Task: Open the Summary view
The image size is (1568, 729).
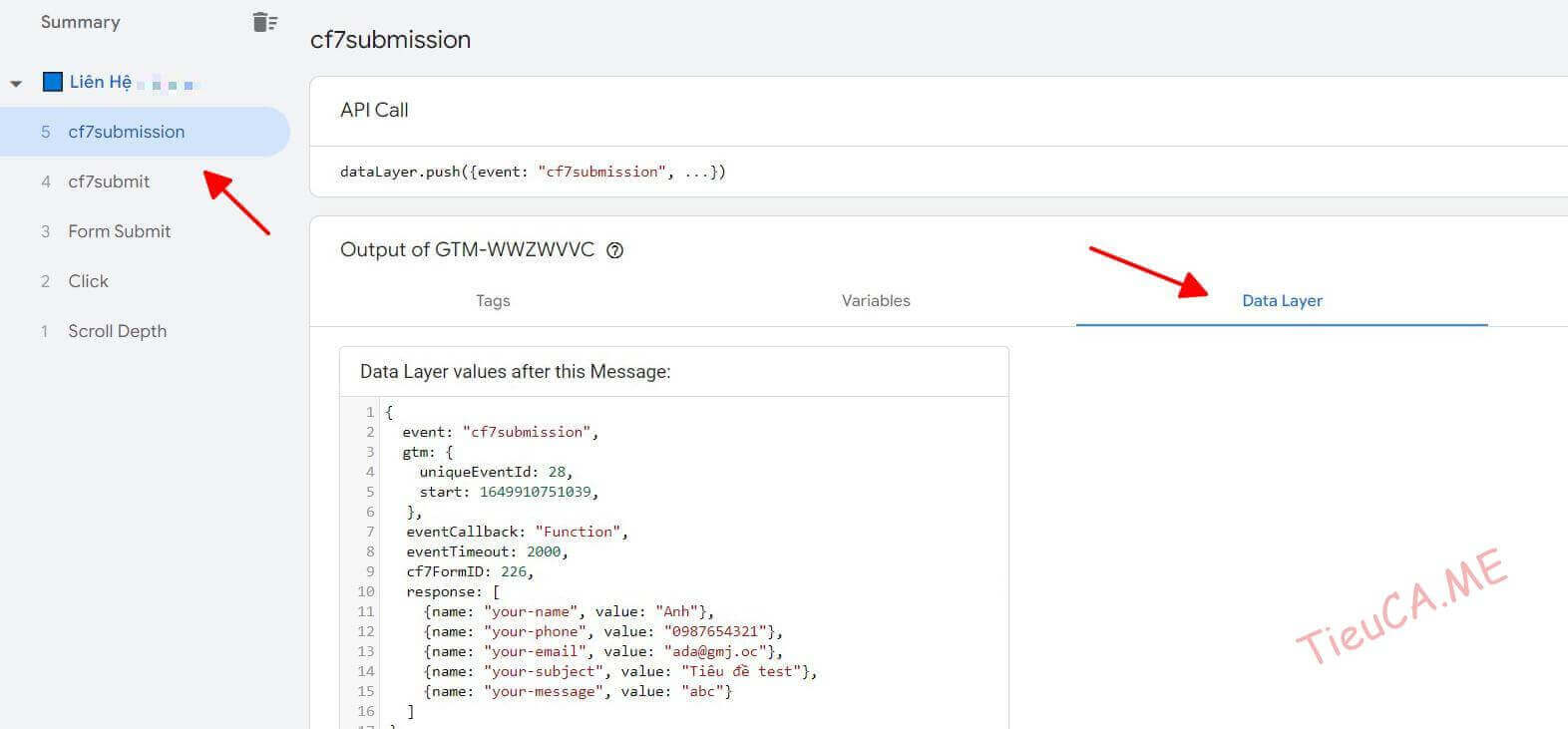Action: [80, 22]
